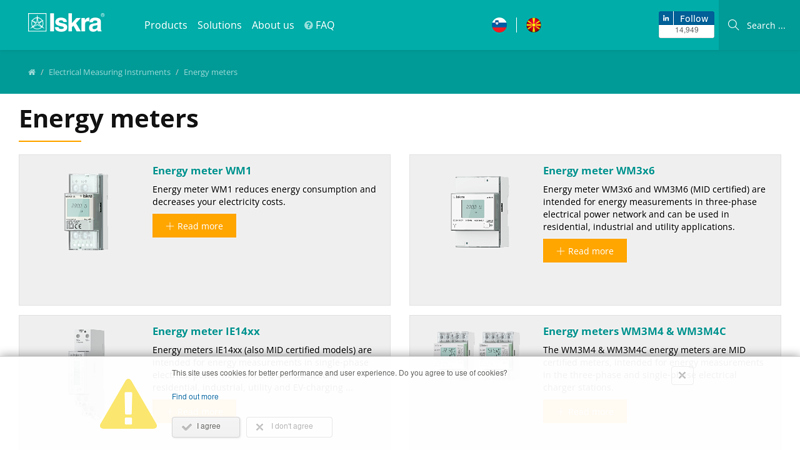Open Energy meter IE14xx title link
The width and height of the screenshot is (800, 450).
(x=206, y=331)
